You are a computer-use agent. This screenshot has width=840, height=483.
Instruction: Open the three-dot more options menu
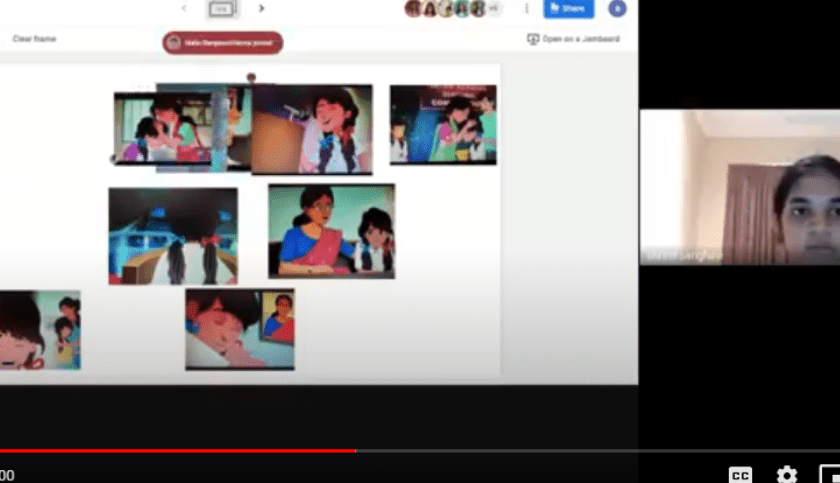coord(527,9)
